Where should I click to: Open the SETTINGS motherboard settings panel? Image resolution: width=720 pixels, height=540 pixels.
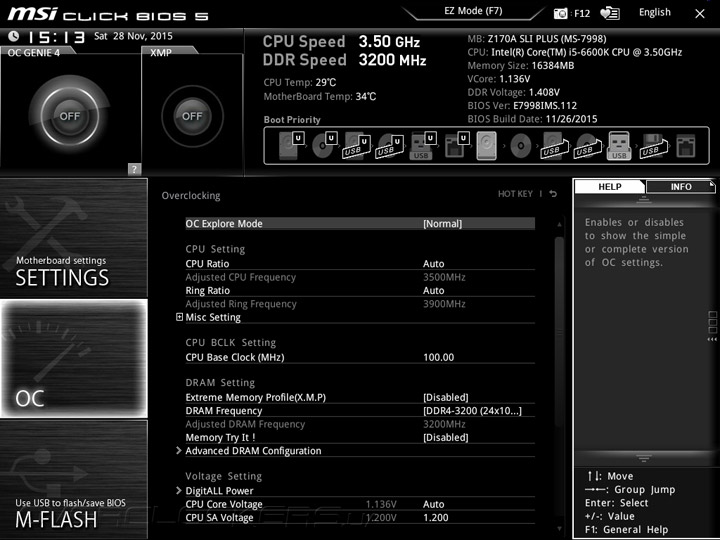[73, 238]
